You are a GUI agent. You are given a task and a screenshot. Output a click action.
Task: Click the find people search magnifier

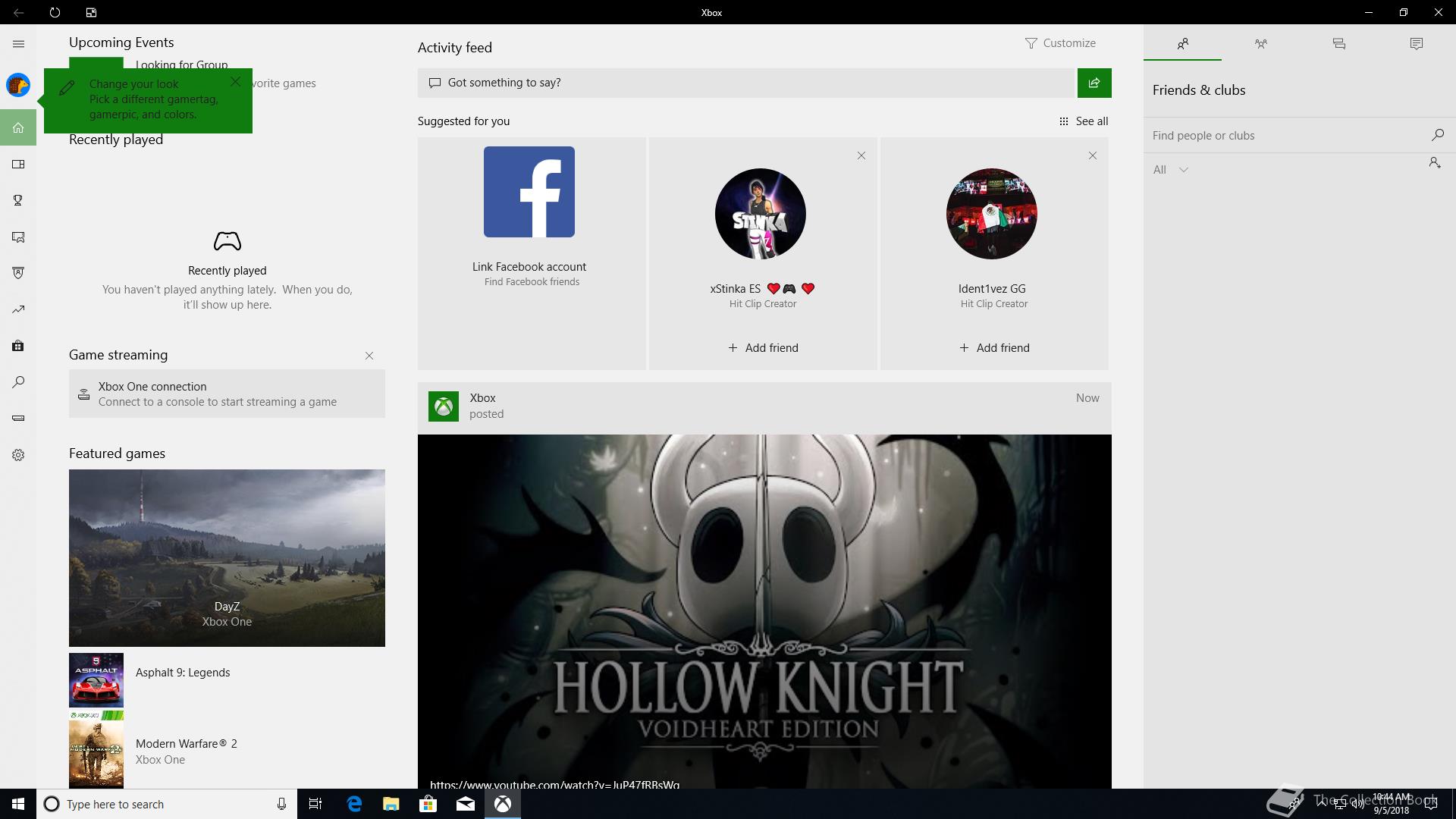coord(1437,135)
